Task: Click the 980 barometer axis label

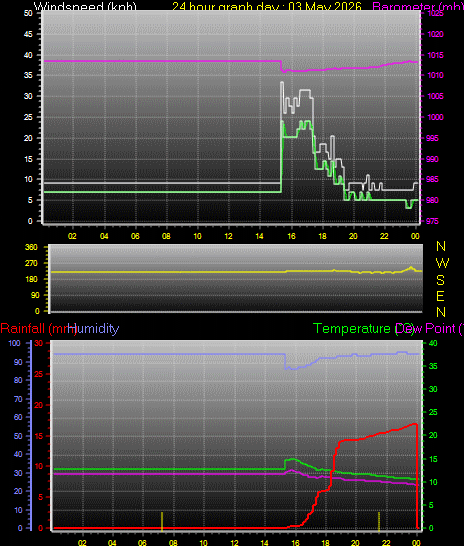Action: pyautogui.click(x=433, y=200)
